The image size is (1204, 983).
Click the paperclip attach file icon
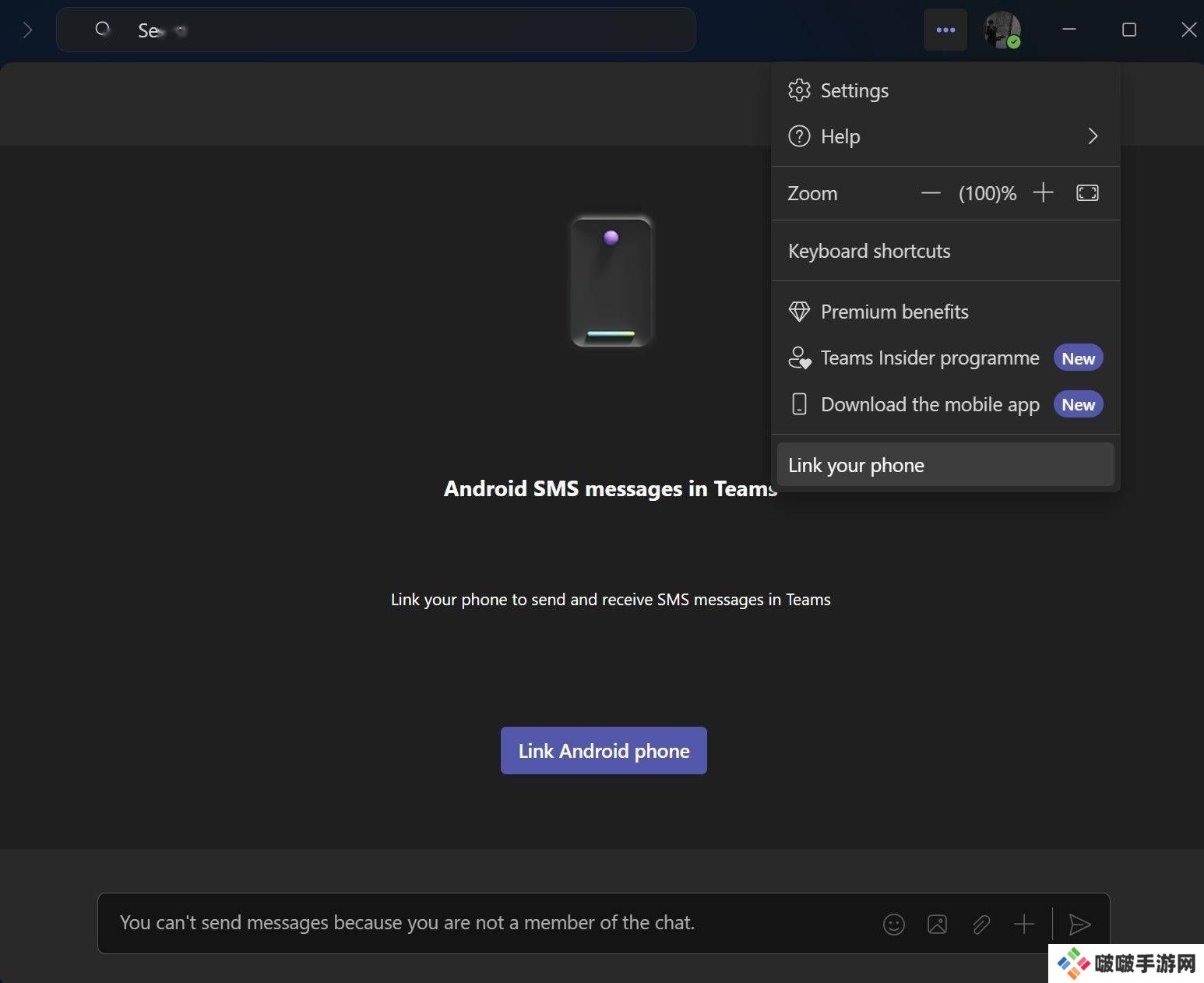click(x=980, y=924)
